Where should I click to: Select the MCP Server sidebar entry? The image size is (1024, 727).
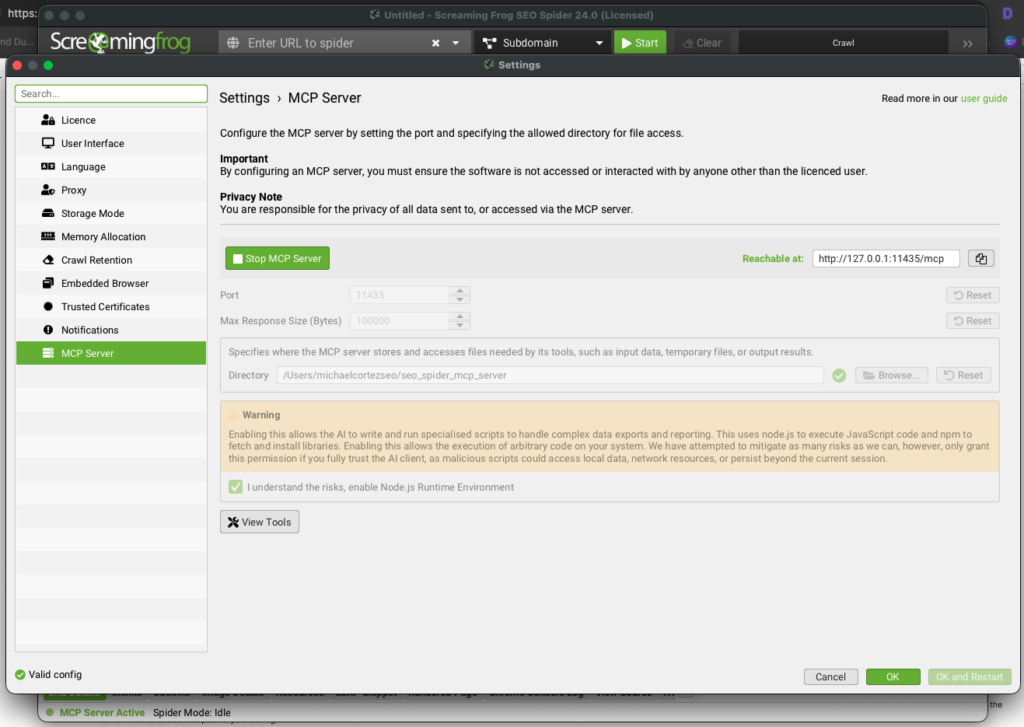[x=111, y=353]
